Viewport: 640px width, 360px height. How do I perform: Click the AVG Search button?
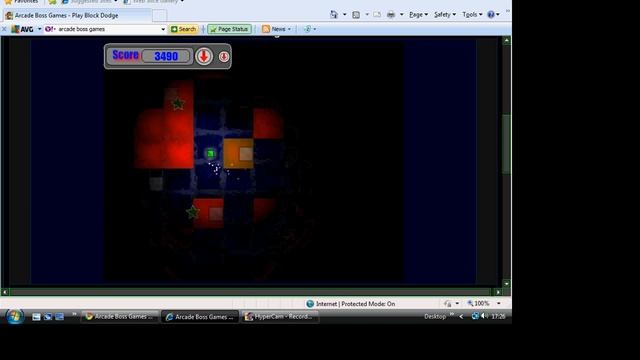click(183, 29)
